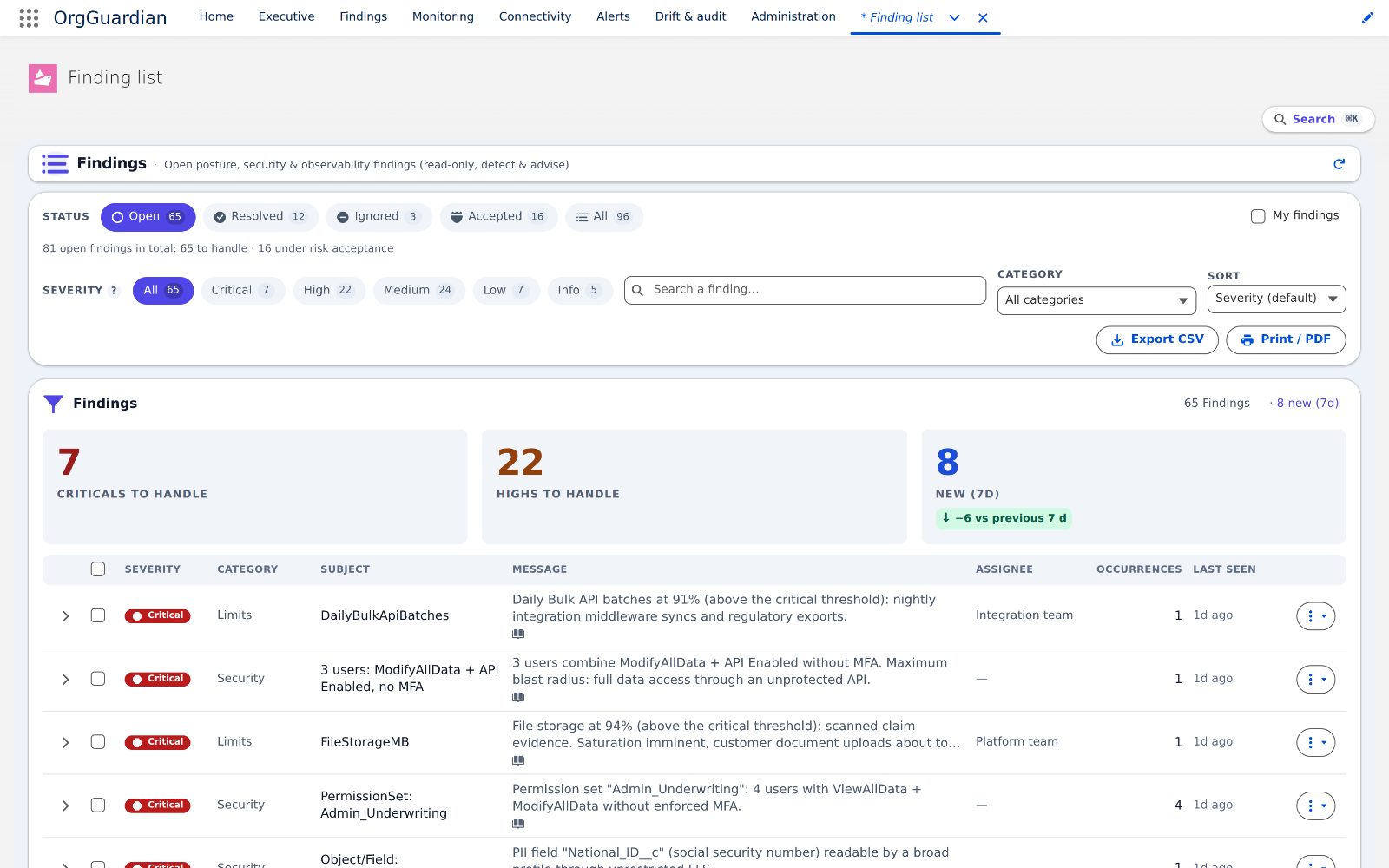Expand the FileStorageMB finding row
This screenshot has height=868, width=1389.
pyautogui.click(x=65, y=743)
